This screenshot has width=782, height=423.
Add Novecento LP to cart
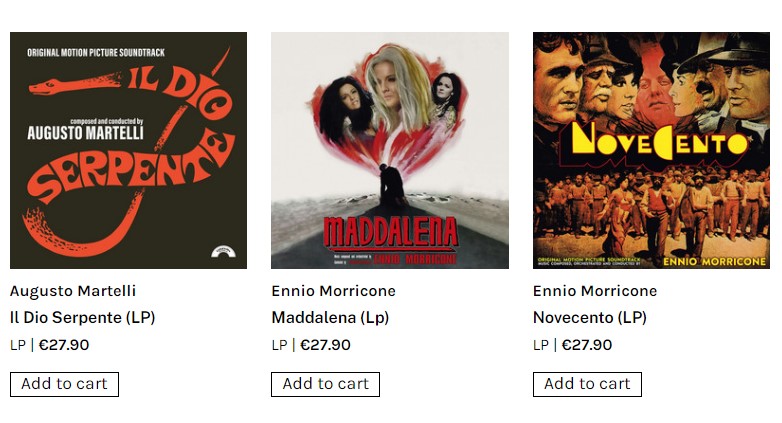(587, 384)
